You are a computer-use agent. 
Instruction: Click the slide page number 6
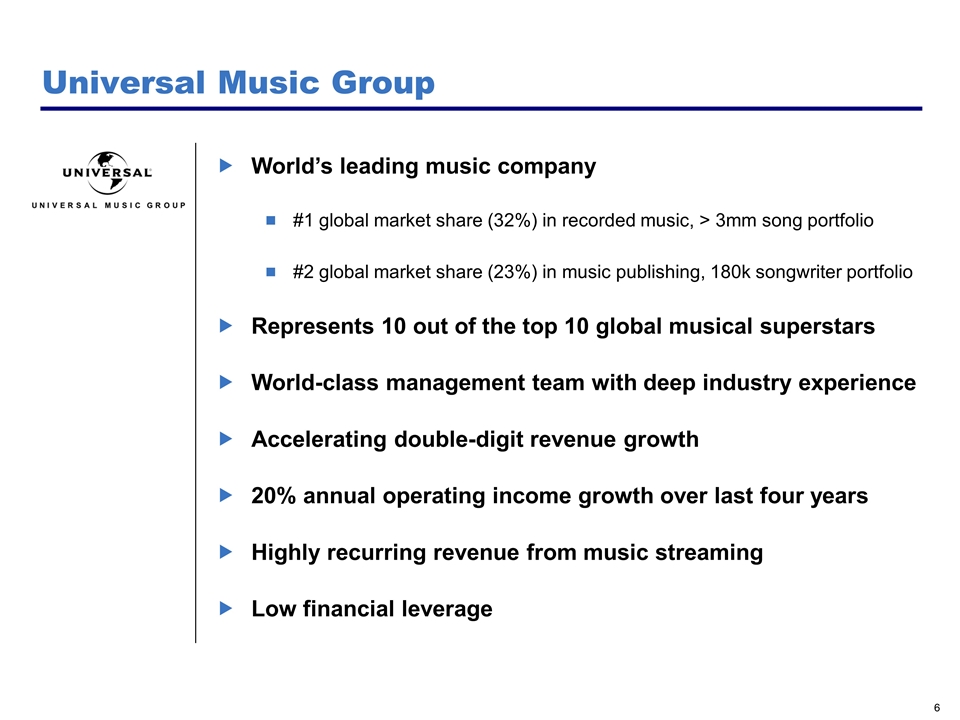coord(936,707)
